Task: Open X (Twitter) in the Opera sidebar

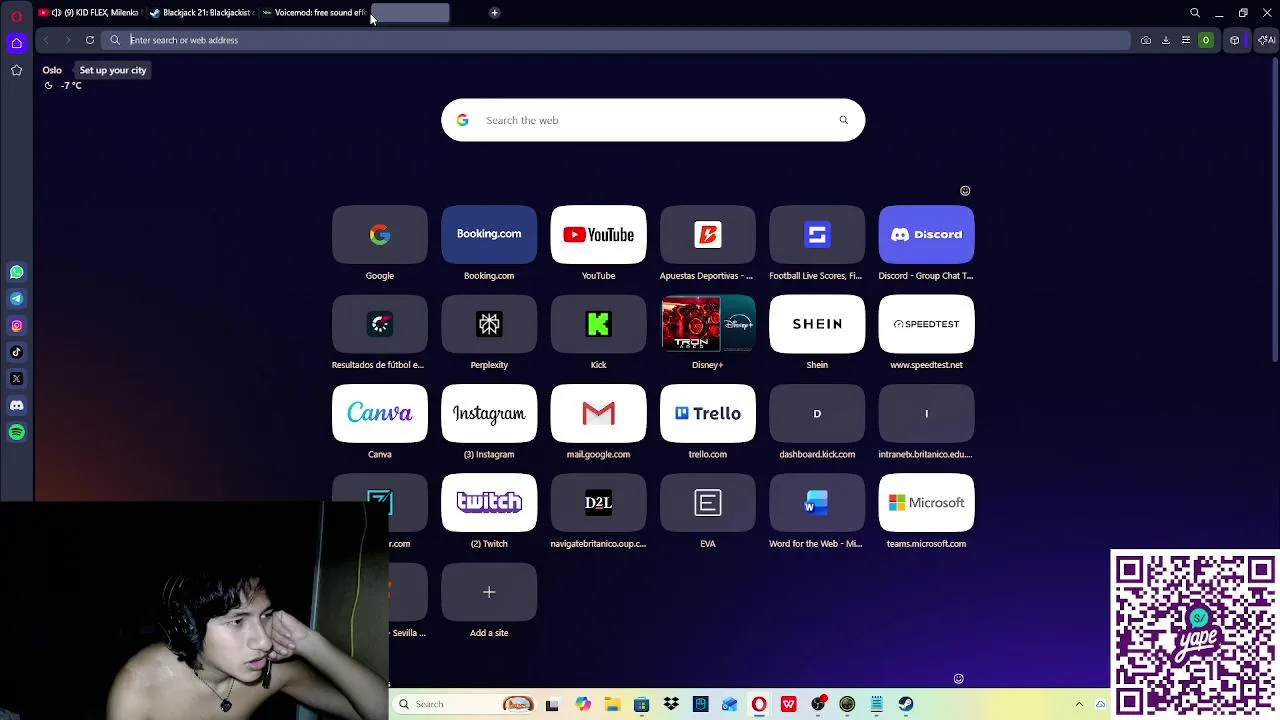Action: 16,379
